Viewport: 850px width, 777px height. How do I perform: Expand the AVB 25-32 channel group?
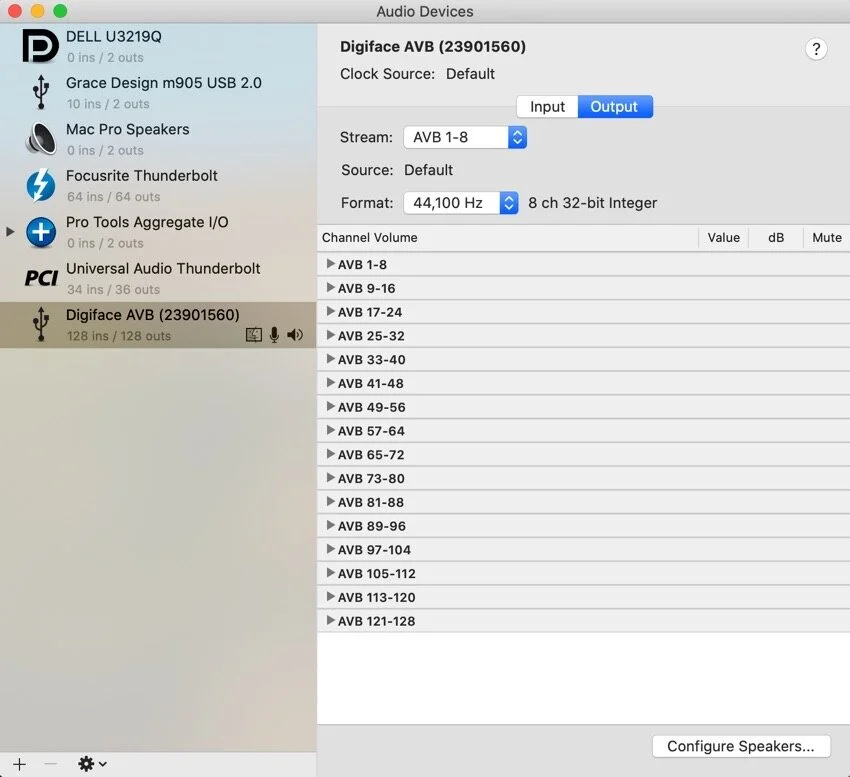pos(330,335)
